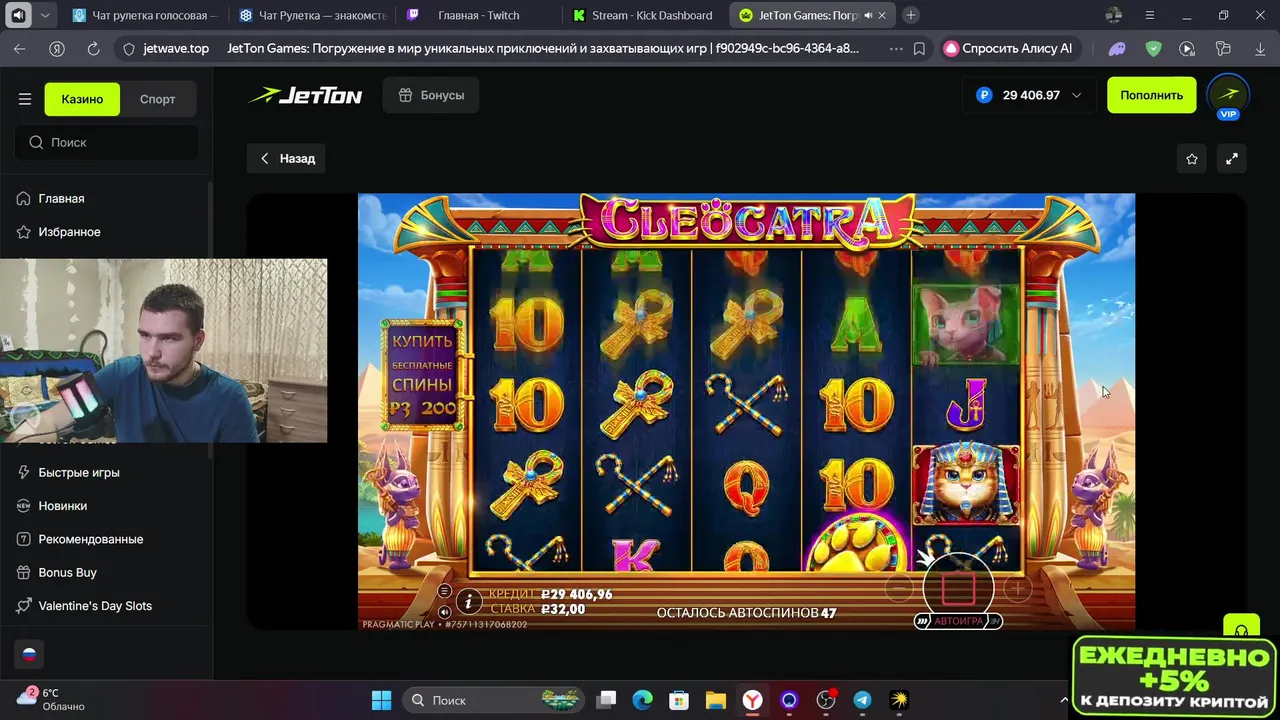Open the VIP profile avatar
Screen dimensions: 1280x720
[x=1229, y=96]
